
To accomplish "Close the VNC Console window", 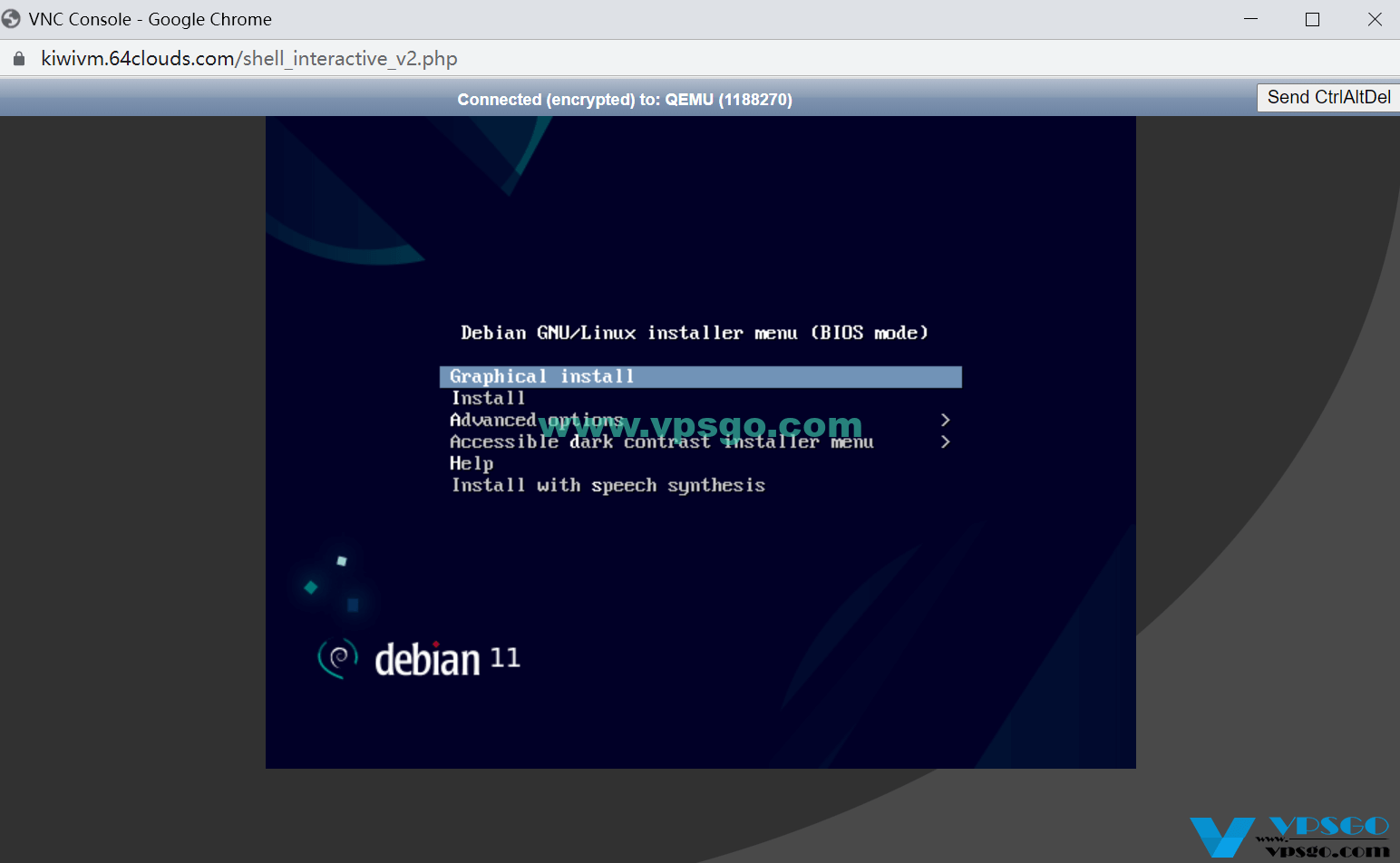I will (1375, 19).
